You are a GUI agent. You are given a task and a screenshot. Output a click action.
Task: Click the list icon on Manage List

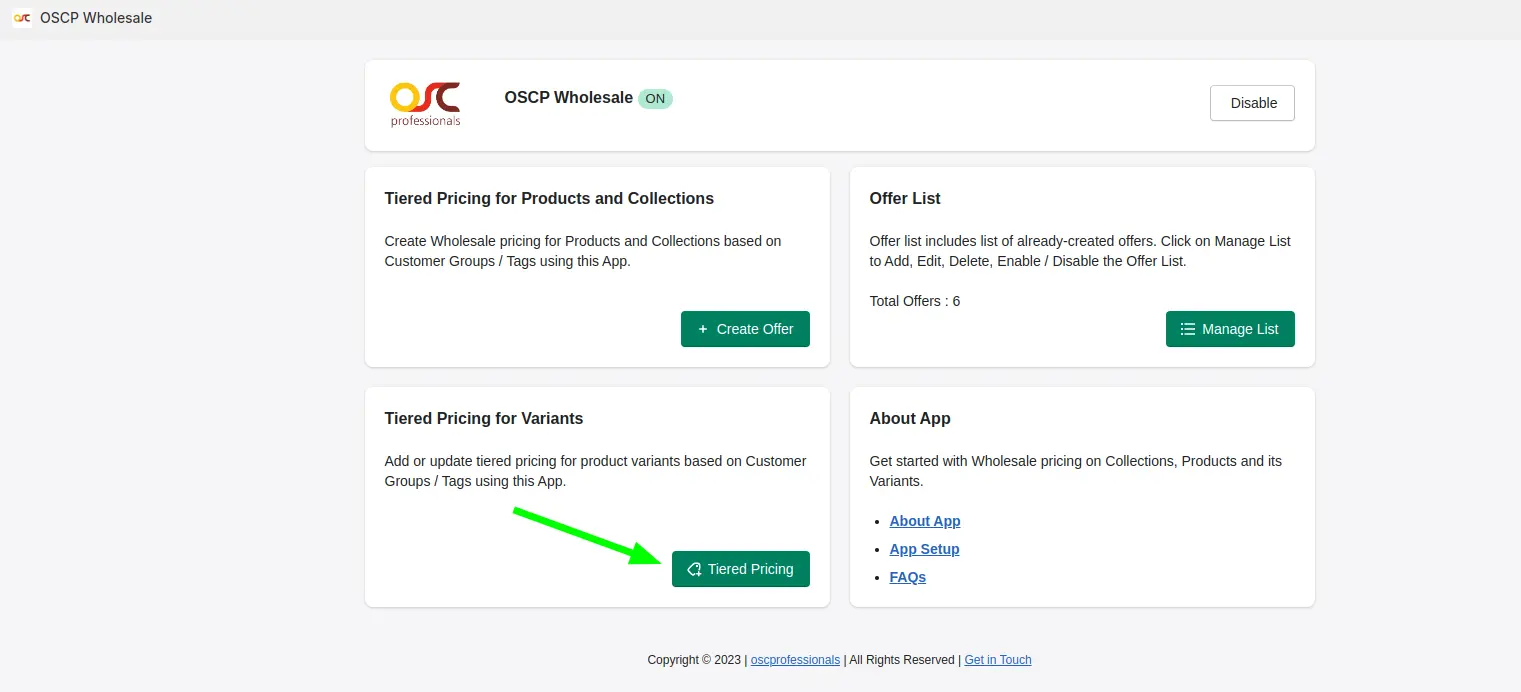1188,329
